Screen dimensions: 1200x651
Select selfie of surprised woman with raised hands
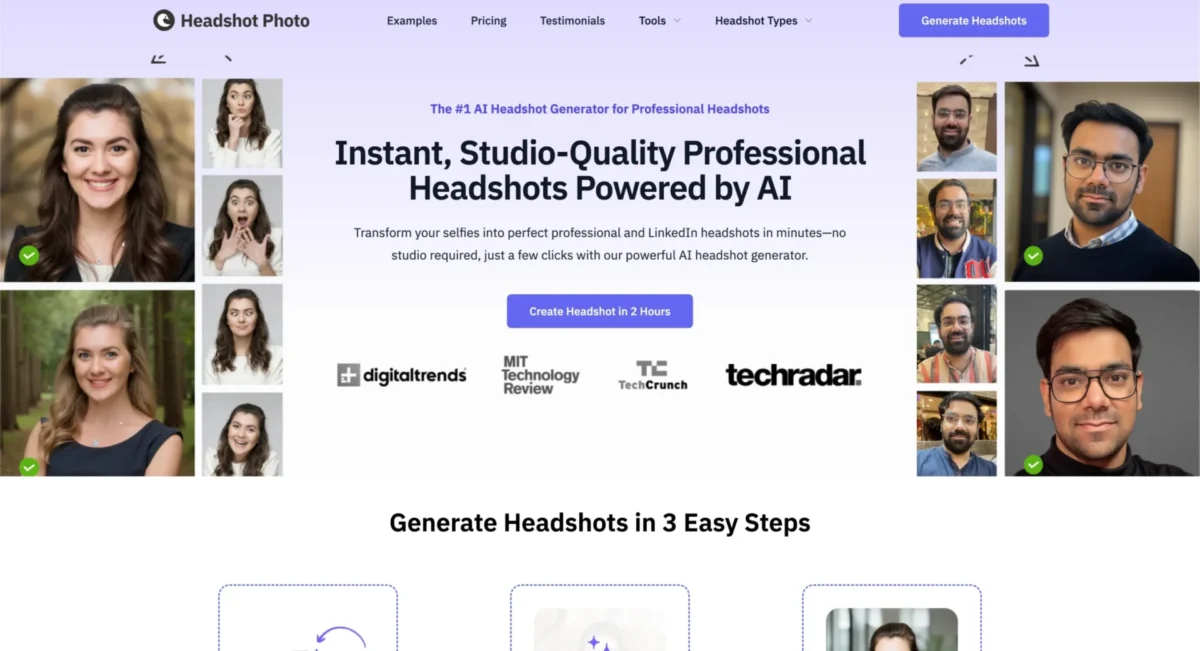[242, 225]
